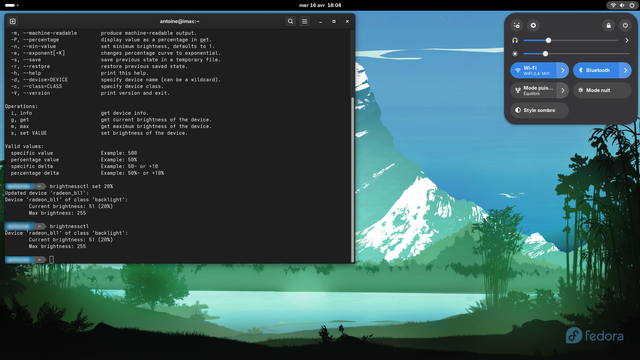Click 'brightnessctl set 20%' command

click(x=81, y=186)
